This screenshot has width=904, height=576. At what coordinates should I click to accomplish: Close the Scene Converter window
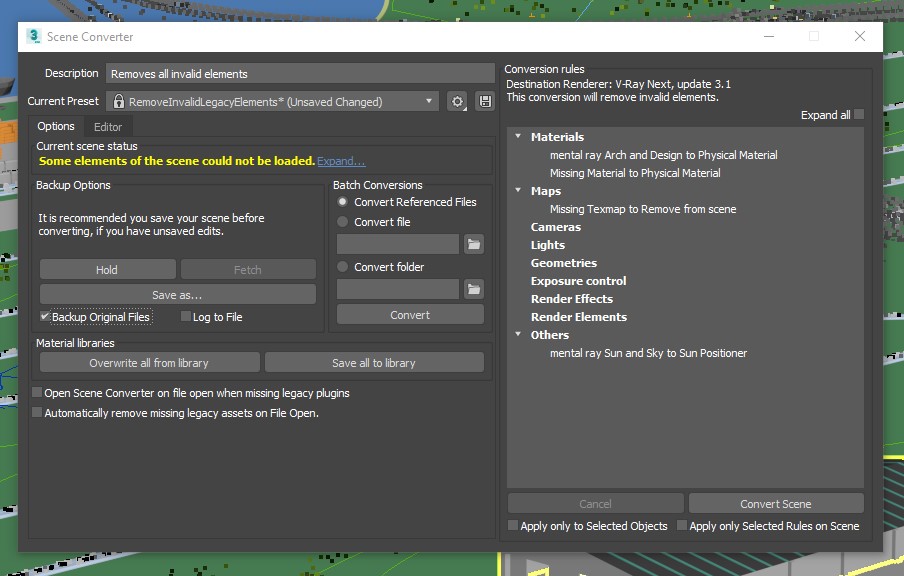coord(860,36)
